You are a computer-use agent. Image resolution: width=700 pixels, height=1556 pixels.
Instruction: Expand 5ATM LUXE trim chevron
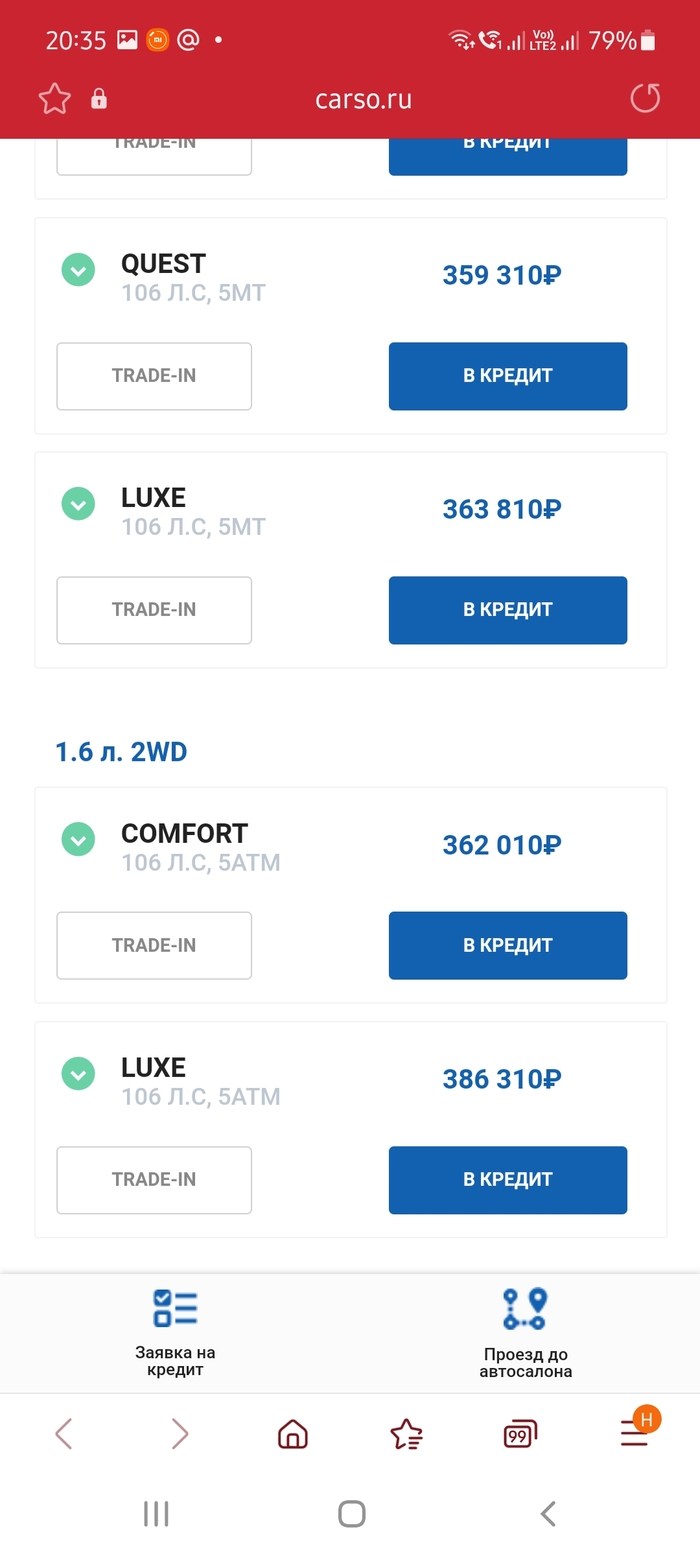tap(78, 1074)
